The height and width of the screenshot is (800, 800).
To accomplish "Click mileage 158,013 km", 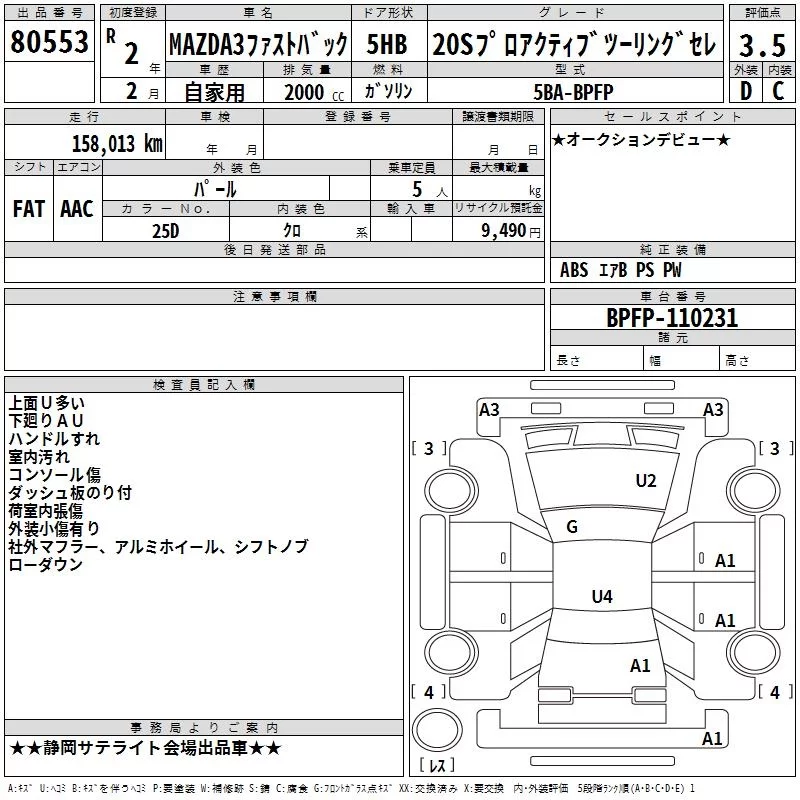I will [x=117, y=144].
